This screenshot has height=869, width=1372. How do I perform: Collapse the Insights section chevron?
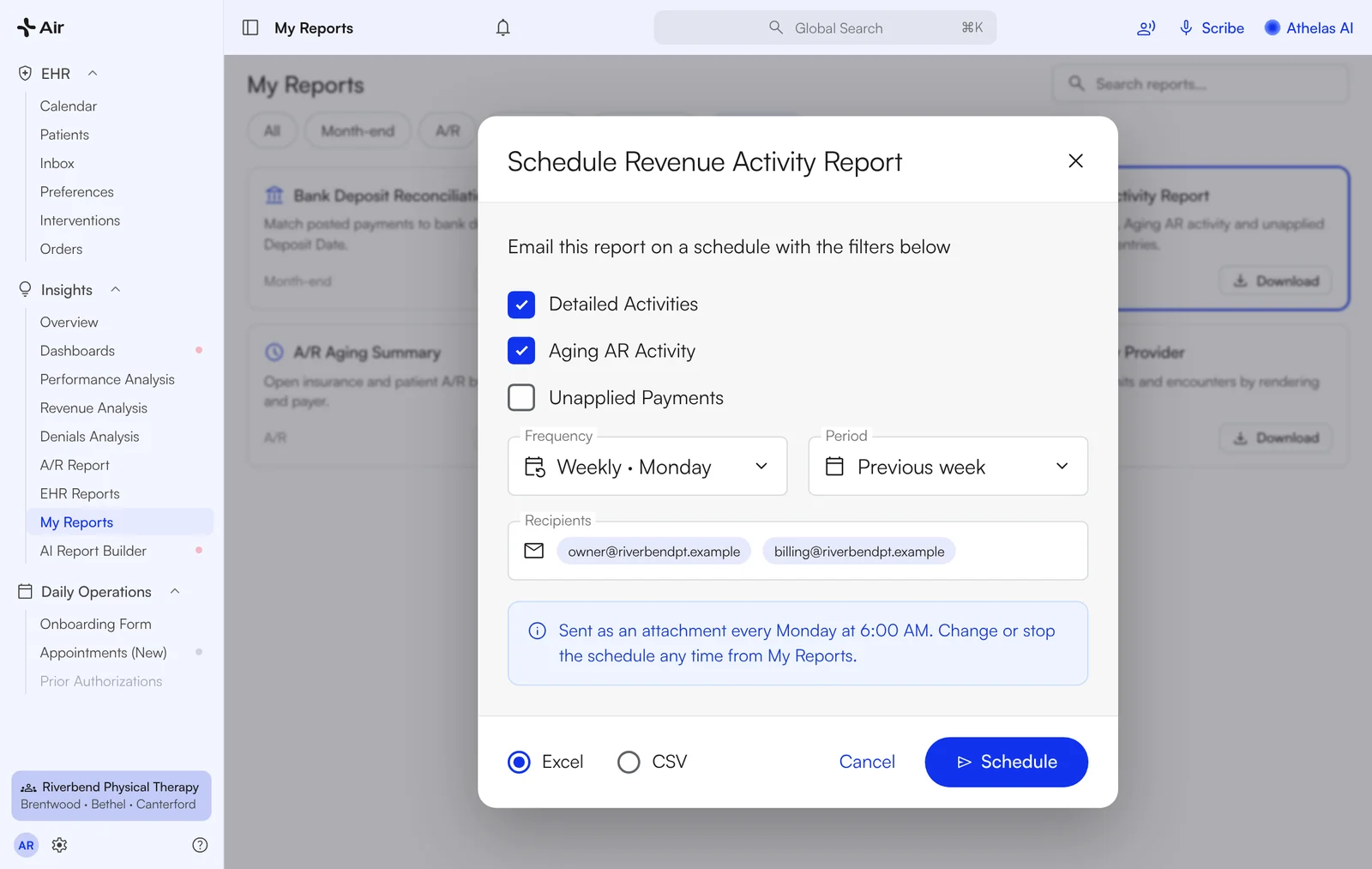pyautogui.click(x=116, y=290)
